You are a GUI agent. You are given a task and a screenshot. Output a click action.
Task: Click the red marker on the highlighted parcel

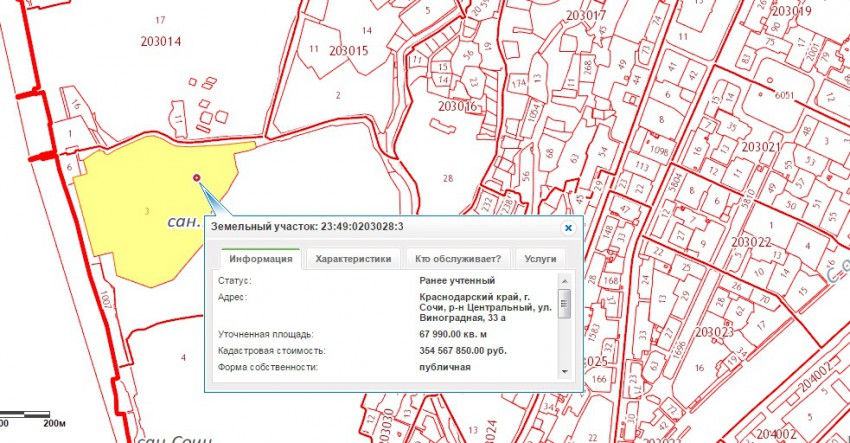click(197, 178)
